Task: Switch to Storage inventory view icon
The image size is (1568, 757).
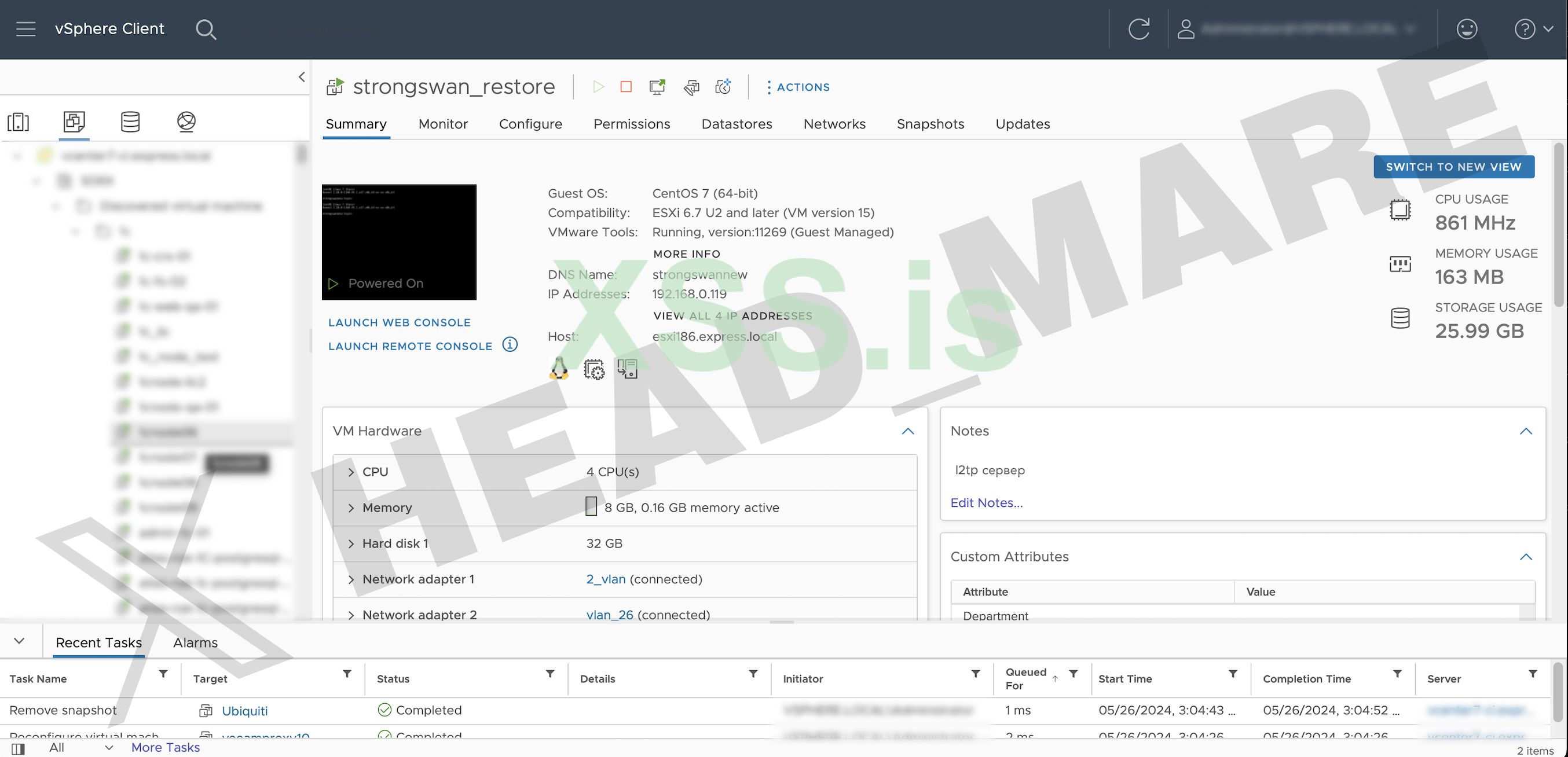Action: 130,122
